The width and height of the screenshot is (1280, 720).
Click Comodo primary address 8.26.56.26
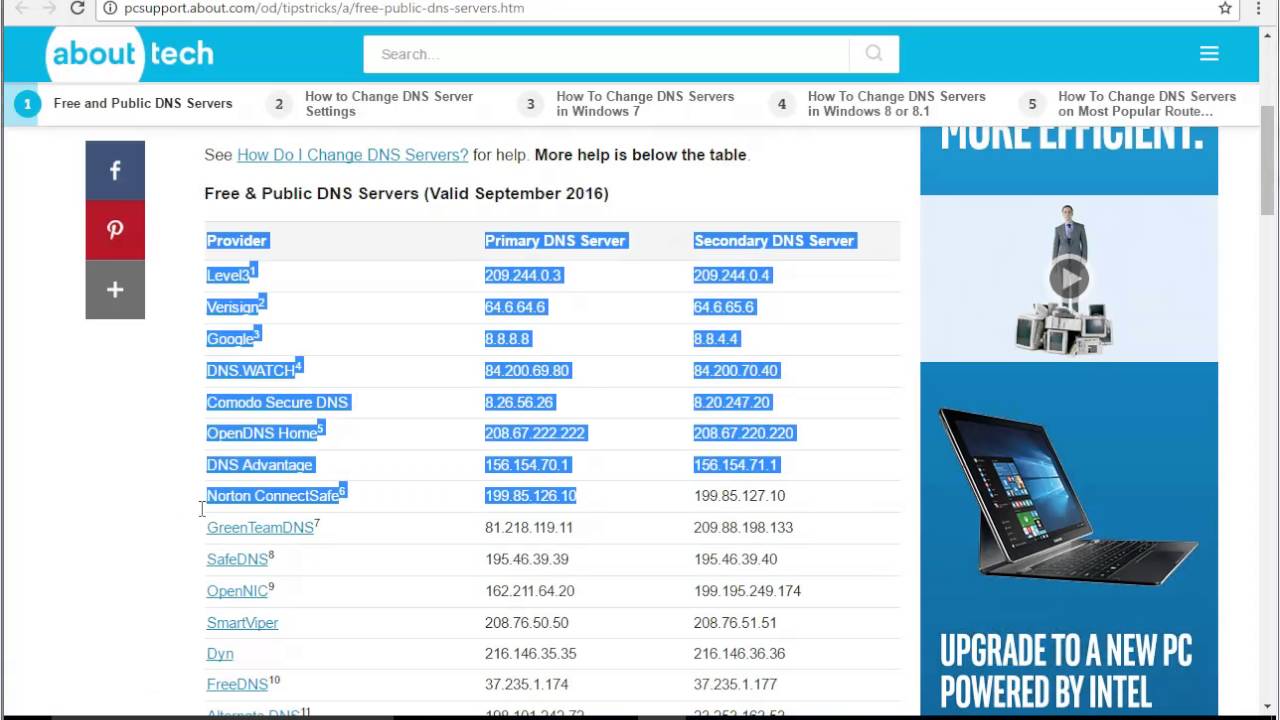point(519,402)
